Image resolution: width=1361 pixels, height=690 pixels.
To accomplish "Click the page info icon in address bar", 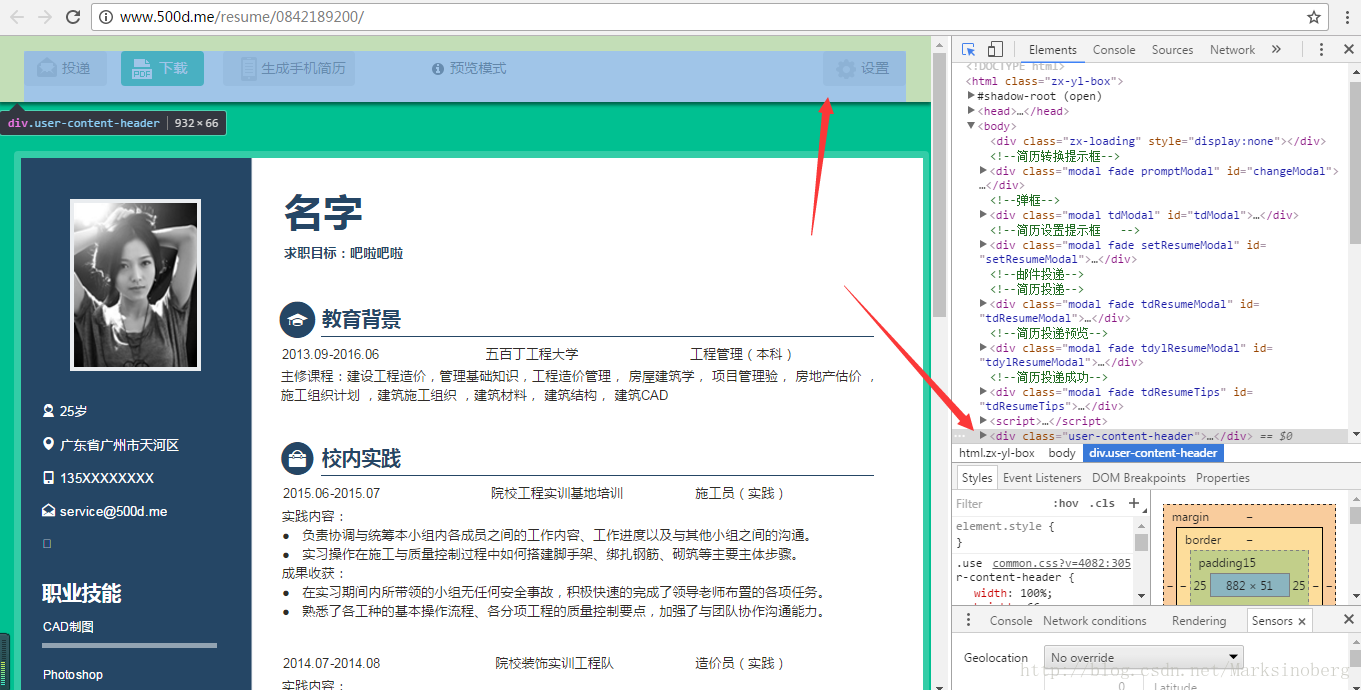I will pyautogui.click(x=105, y=17).
